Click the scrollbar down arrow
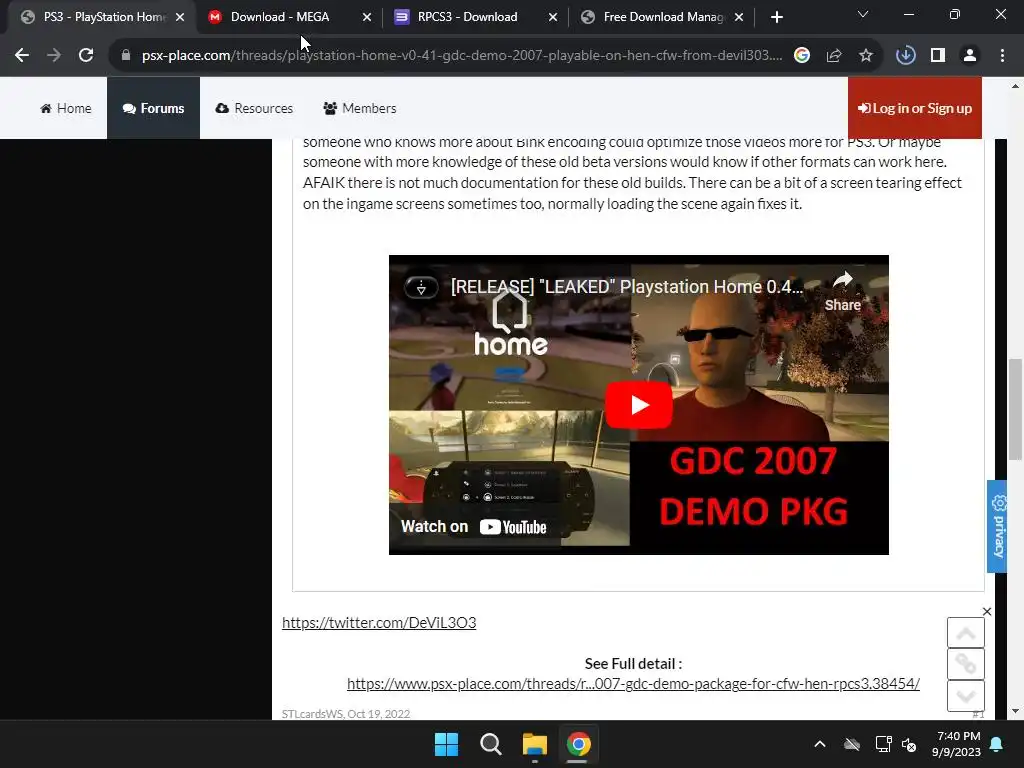This screenshot has width=1024, height=768. click(x=1016, y=711)
